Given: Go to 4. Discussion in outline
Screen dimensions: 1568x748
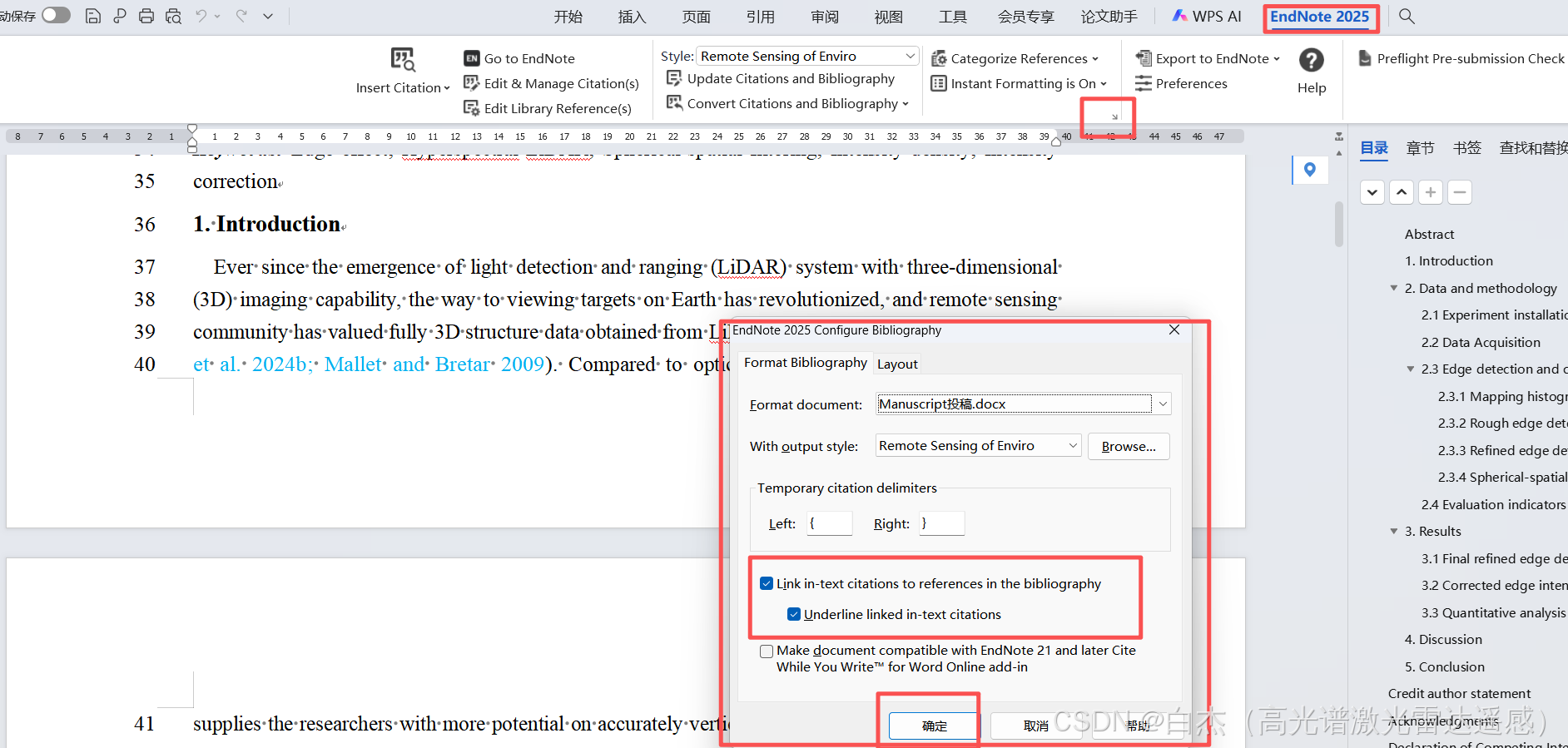Looking at the screenshot, I should point(1443,639).
